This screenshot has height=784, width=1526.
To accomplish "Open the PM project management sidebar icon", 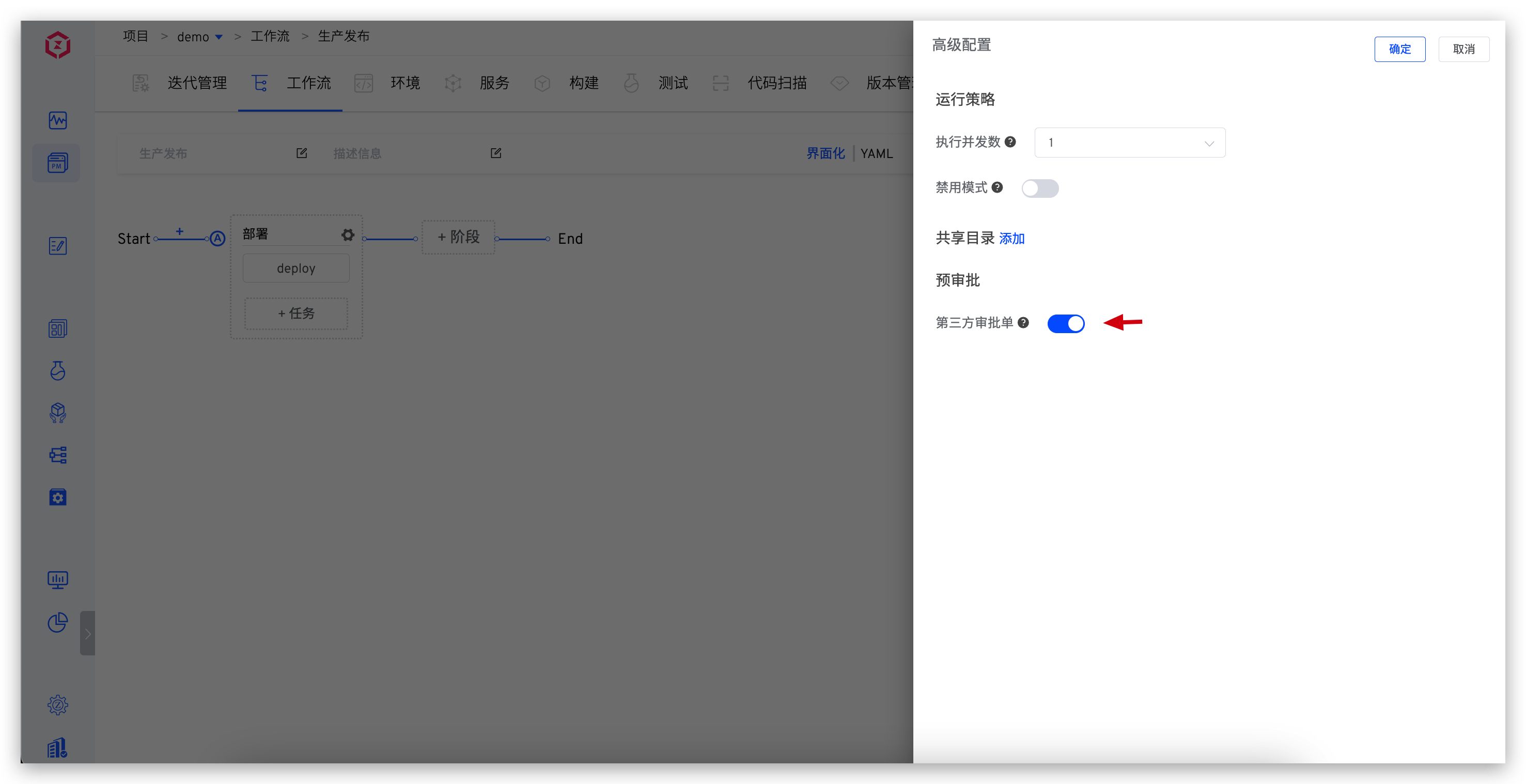I will click(56, 163).
